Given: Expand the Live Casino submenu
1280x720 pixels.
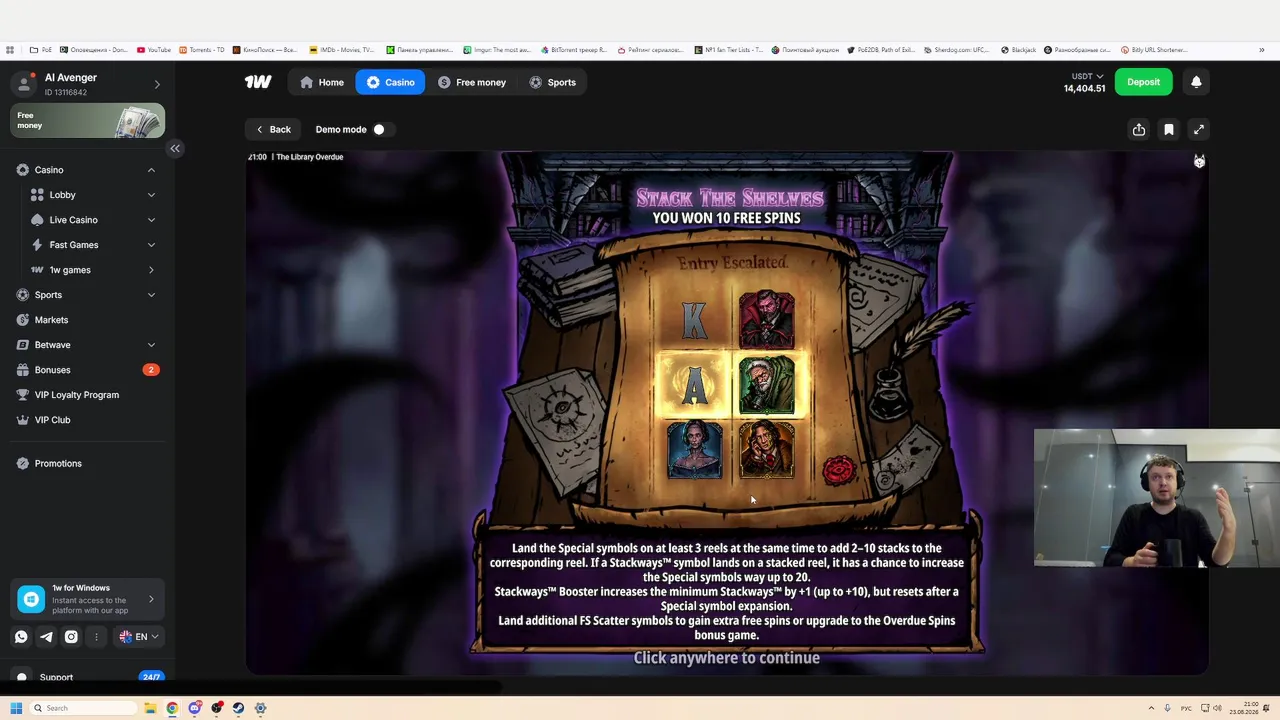Looking at the screenshot, I should [x=151, y=220].
